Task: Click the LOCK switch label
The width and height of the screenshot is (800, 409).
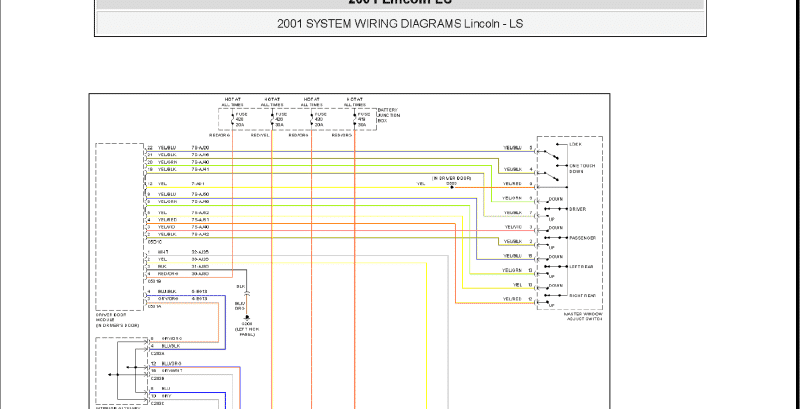Action: (576, 144)
